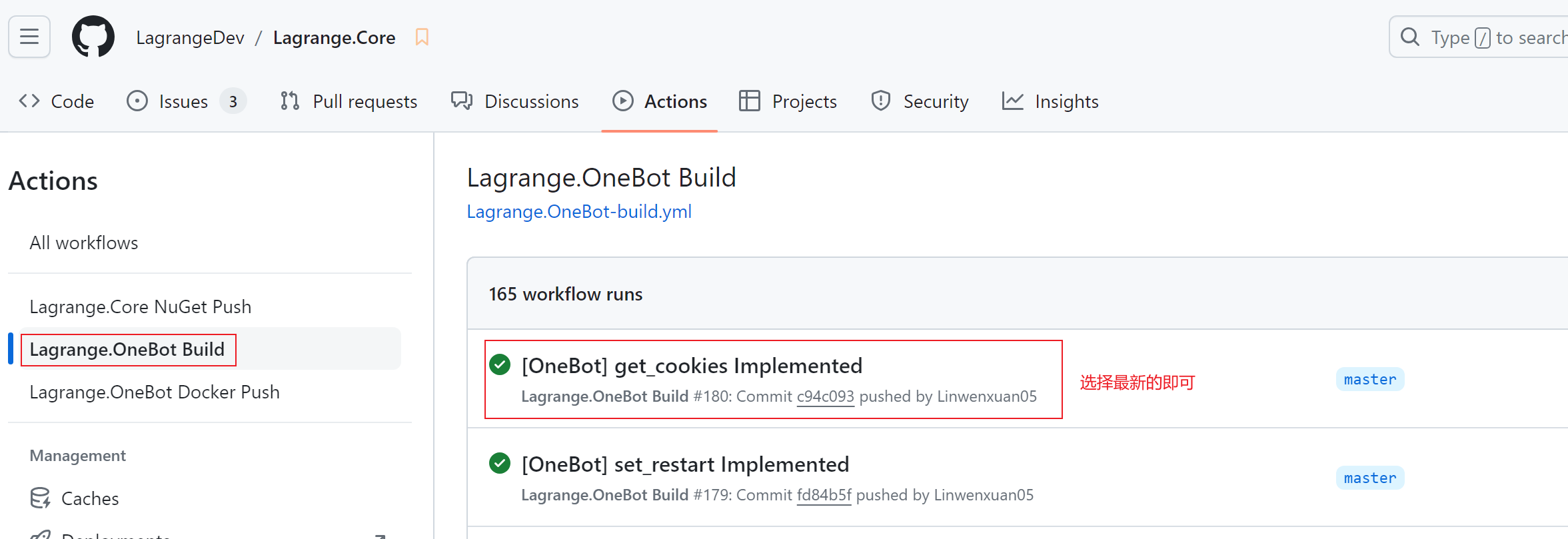Select Lagrange.Core NuGet Push workflow
Screen dimensions: 1568x539
tap(141, 306)
